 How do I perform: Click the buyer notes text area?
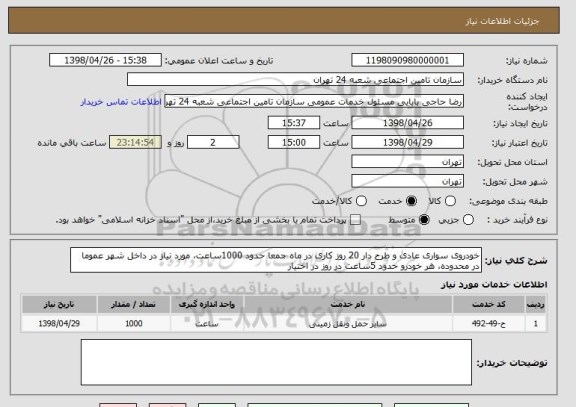[276, 362]
